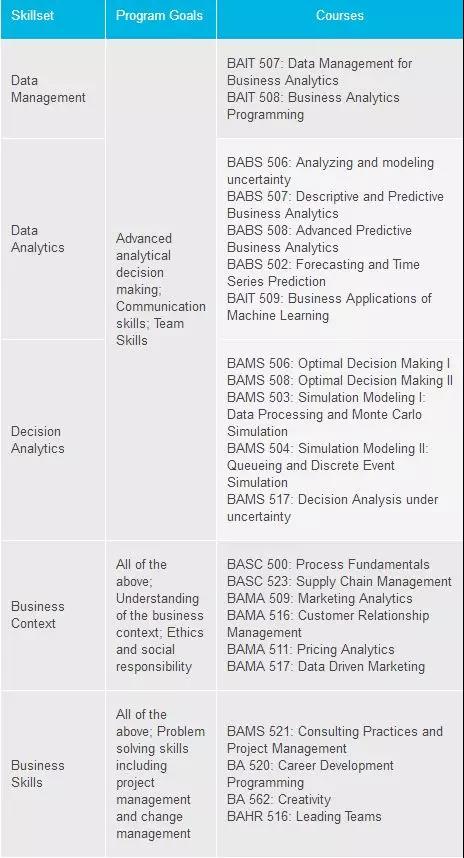Viewport: 464px width, 858px height.
Task: Click BABS 506 Analyzing and modeling uncertainty
Action: [330, 171]
